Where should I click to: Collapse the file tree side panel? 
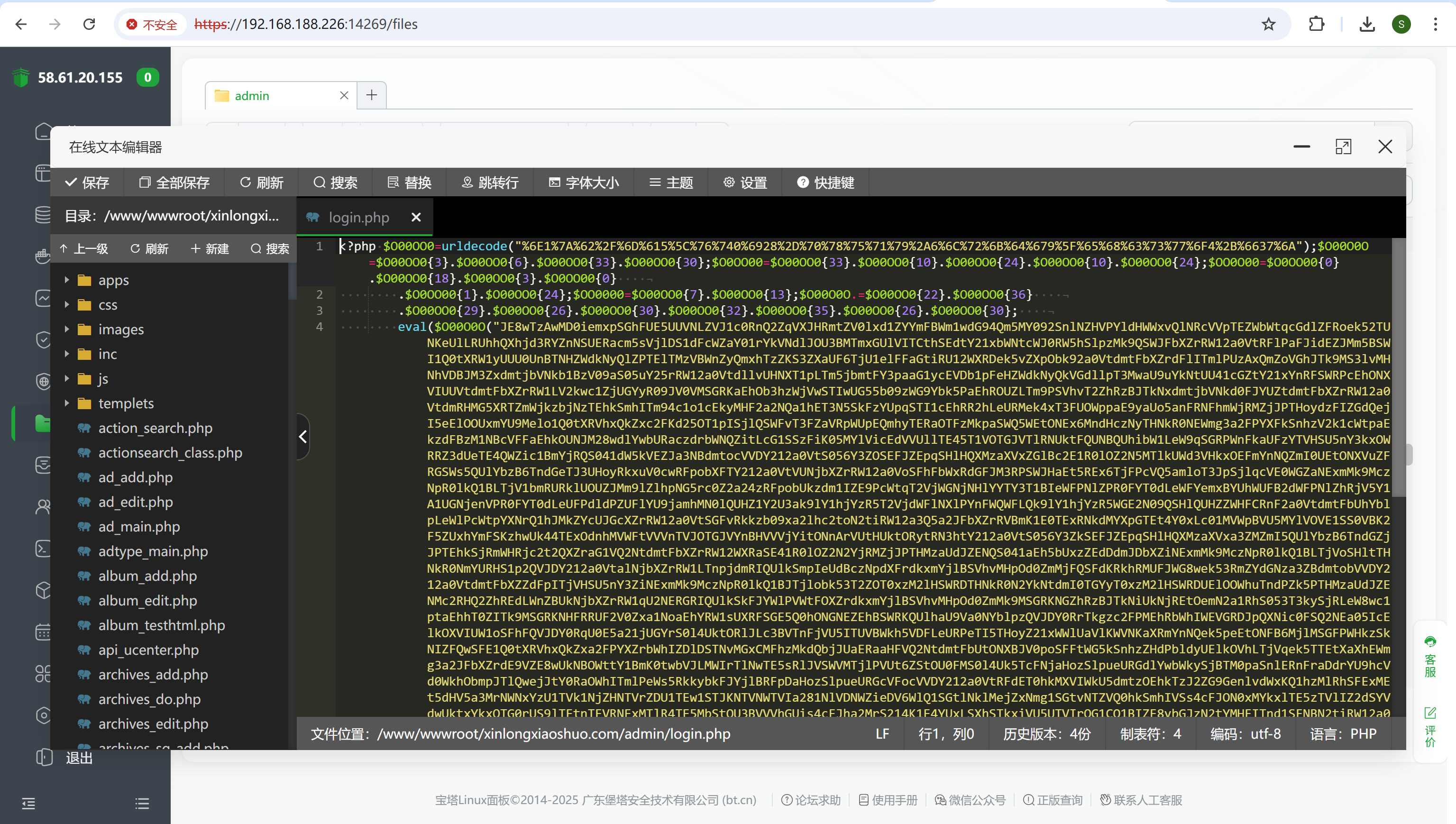tap(303, 436)
